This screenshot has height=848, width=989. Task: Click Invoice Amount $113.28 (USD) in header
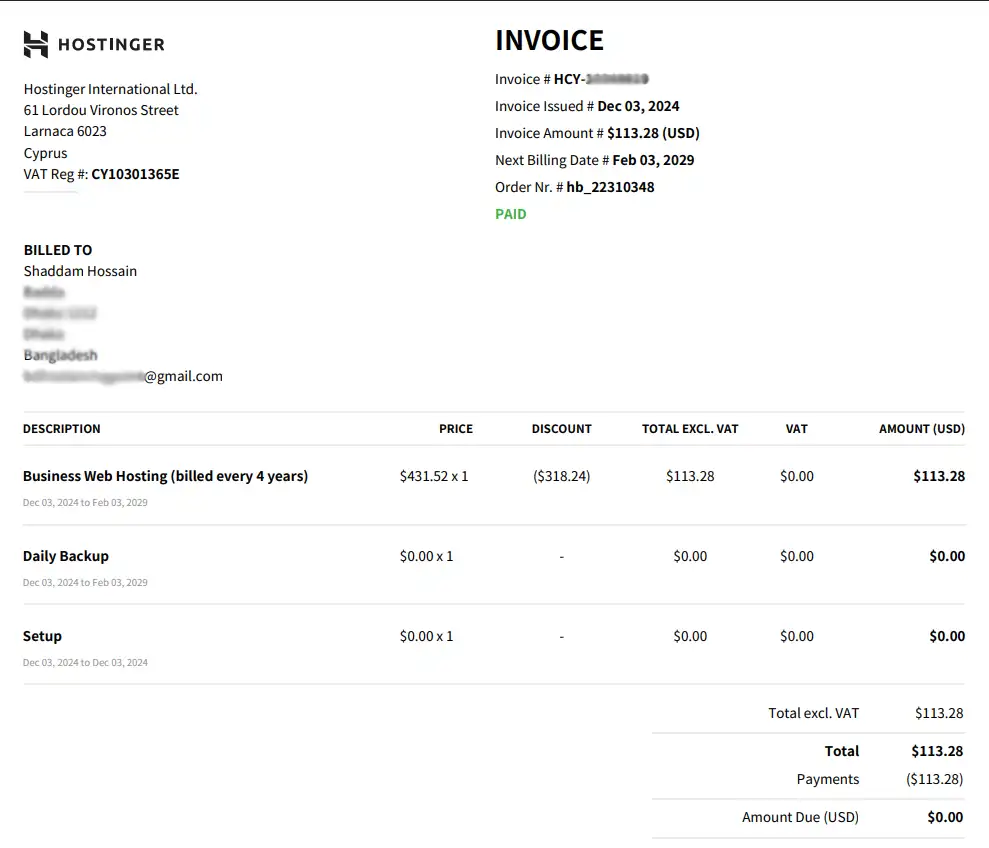pyautogui.click(x=653, y=133)
